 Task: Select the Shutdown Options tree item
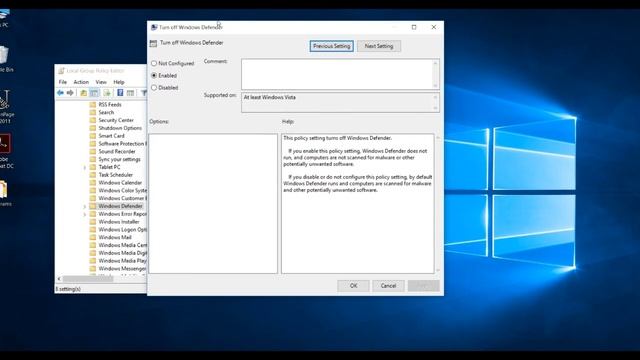click(x=120, y=128)
